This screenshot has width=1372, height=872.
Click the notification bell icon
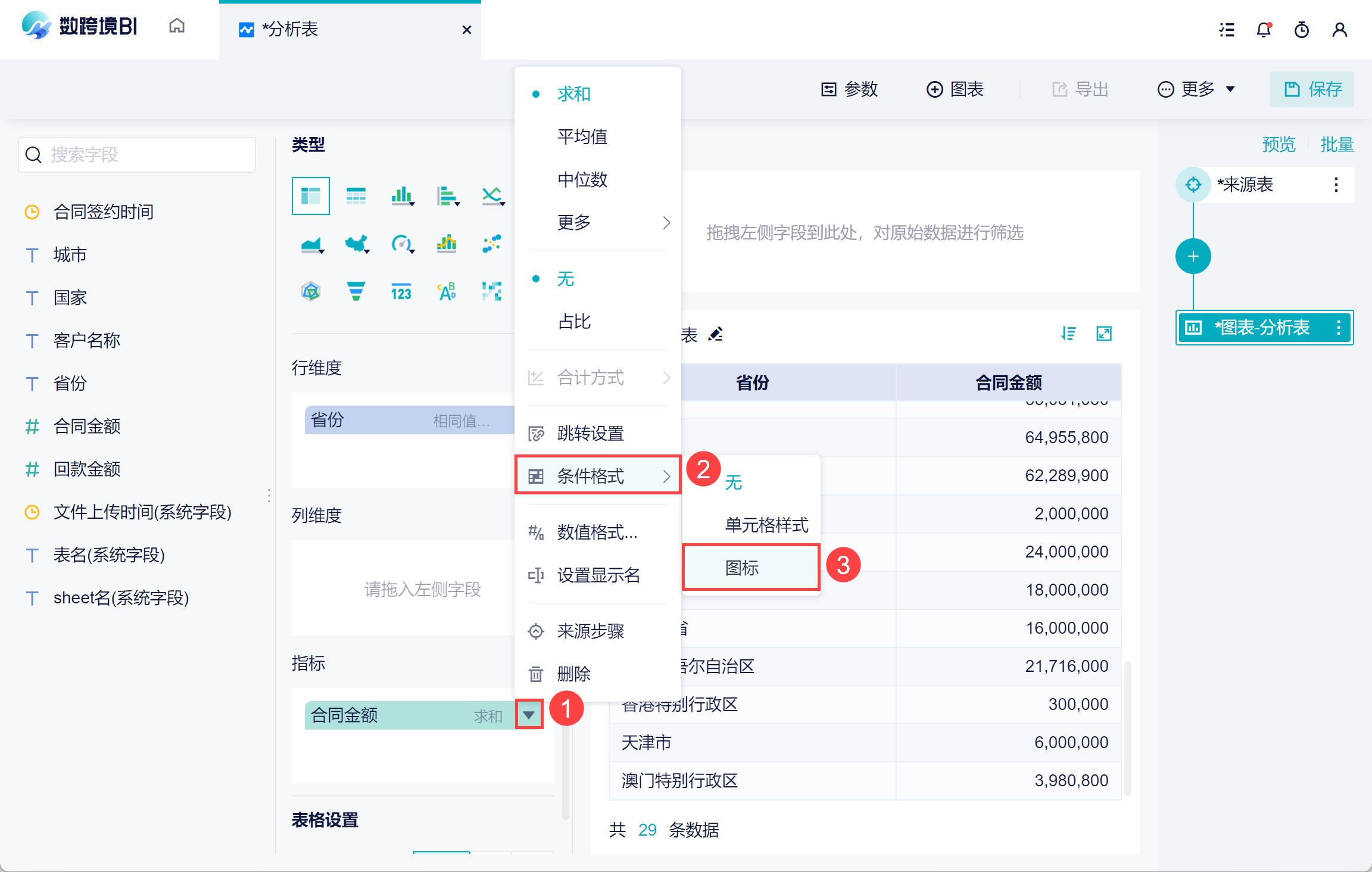coord(1264,30)
